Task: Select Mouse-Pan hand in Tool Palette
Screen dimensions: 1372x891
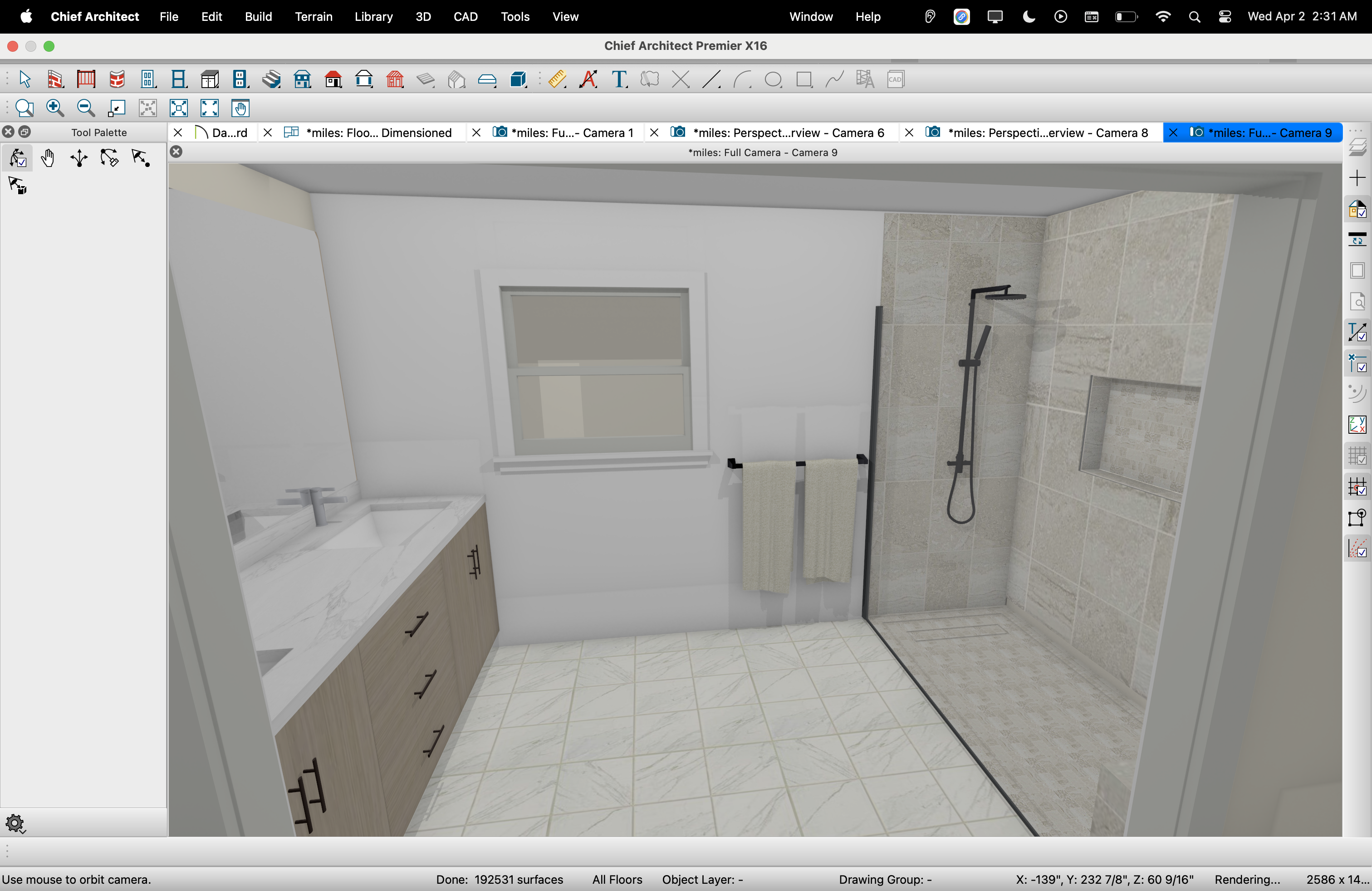Action: pyautogui.click(x=48, y=158)
